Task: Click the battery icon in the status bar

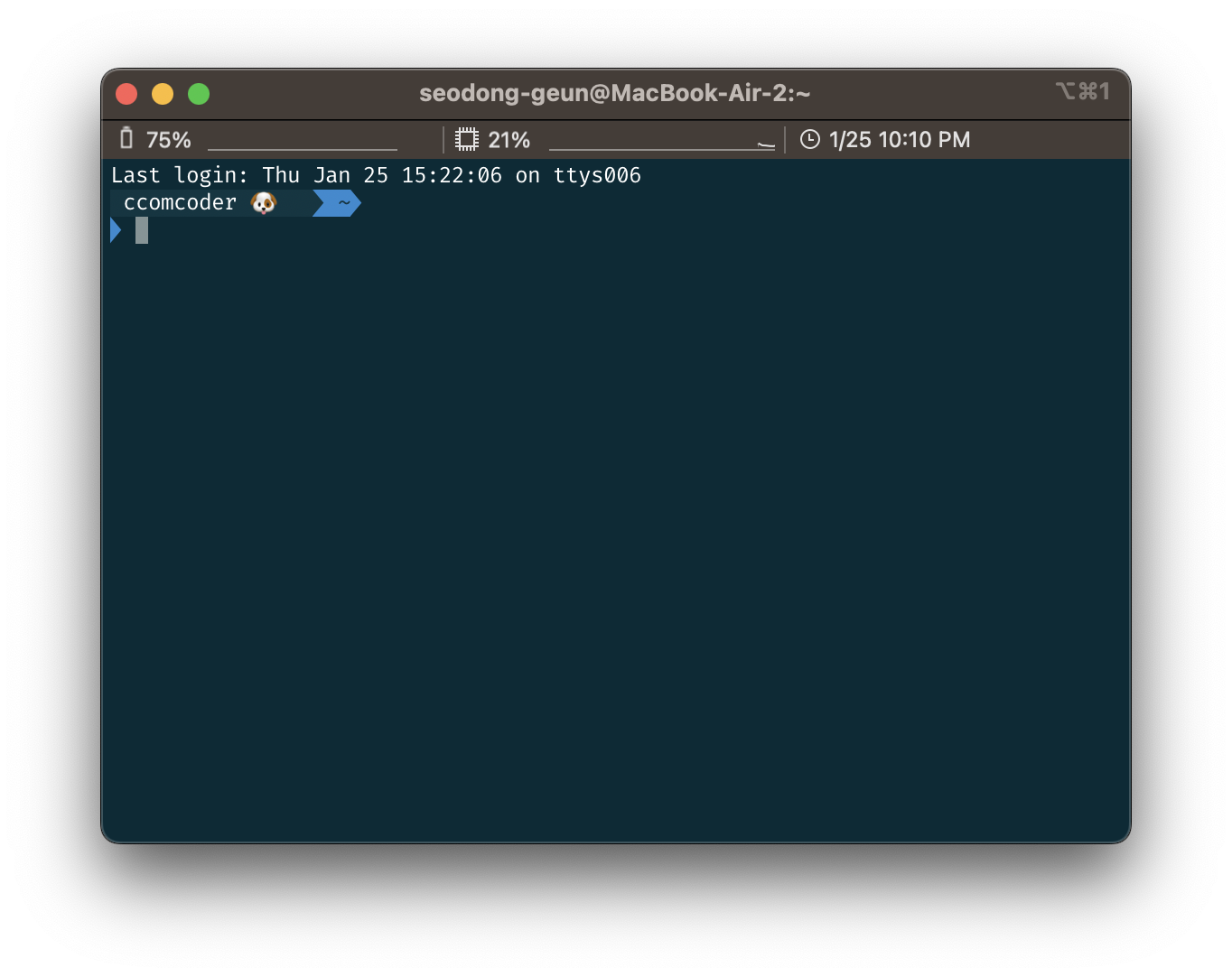Action: [x=127, y=139]
